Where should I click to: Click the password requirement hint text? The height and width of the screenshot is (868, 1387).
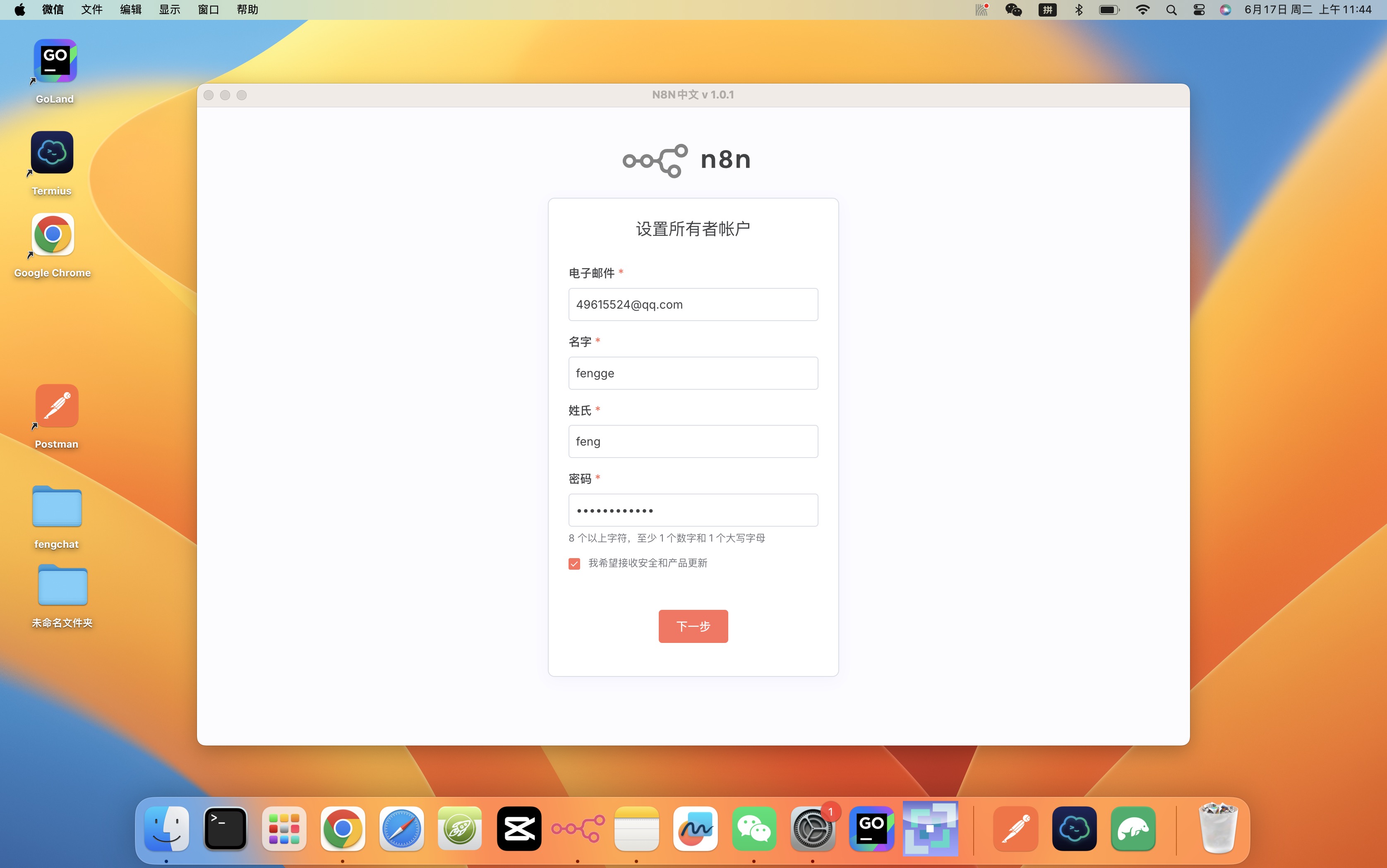[667, 538]
